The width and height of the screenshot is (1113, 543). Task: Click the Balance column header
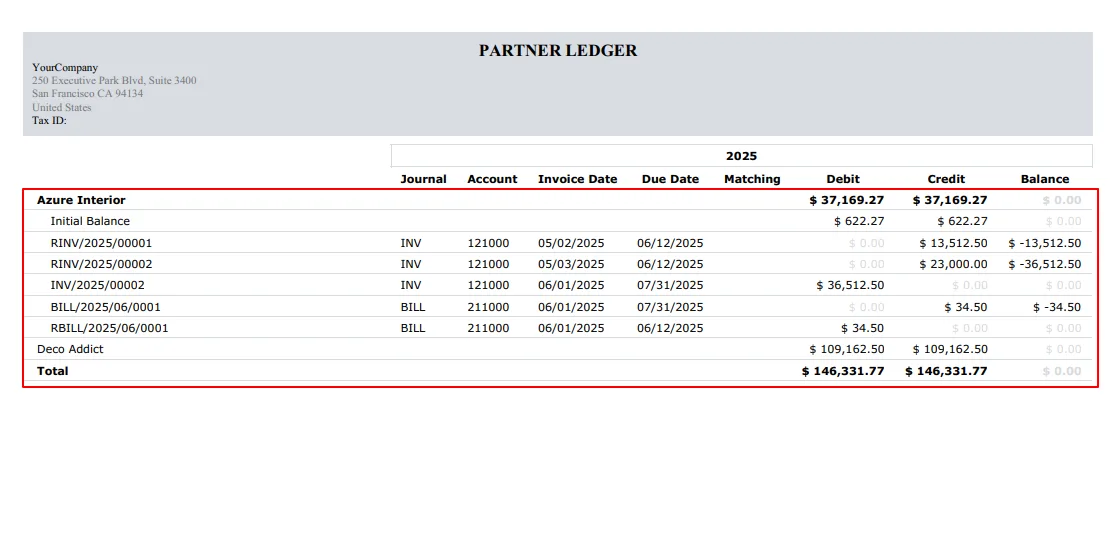(1045, 179)
